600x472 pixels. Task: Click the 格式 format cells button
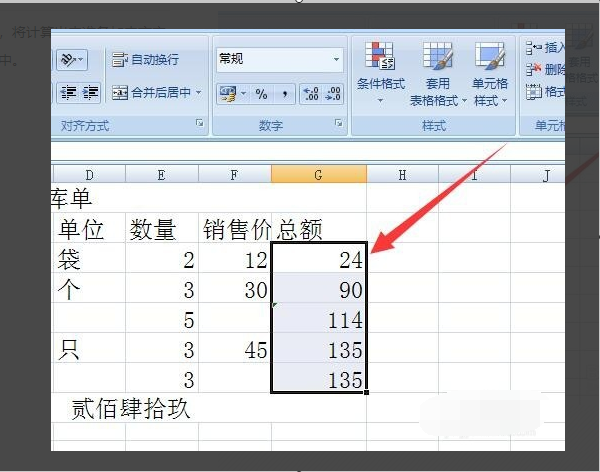point(545,92)
